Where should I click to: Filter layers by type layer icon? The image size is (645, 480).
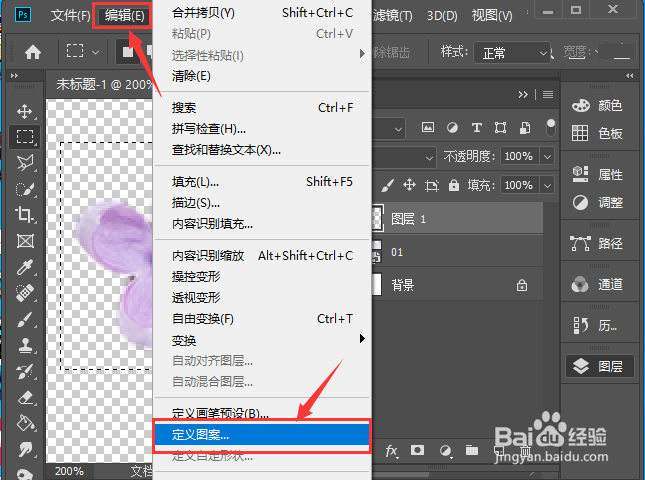(476, 128)
